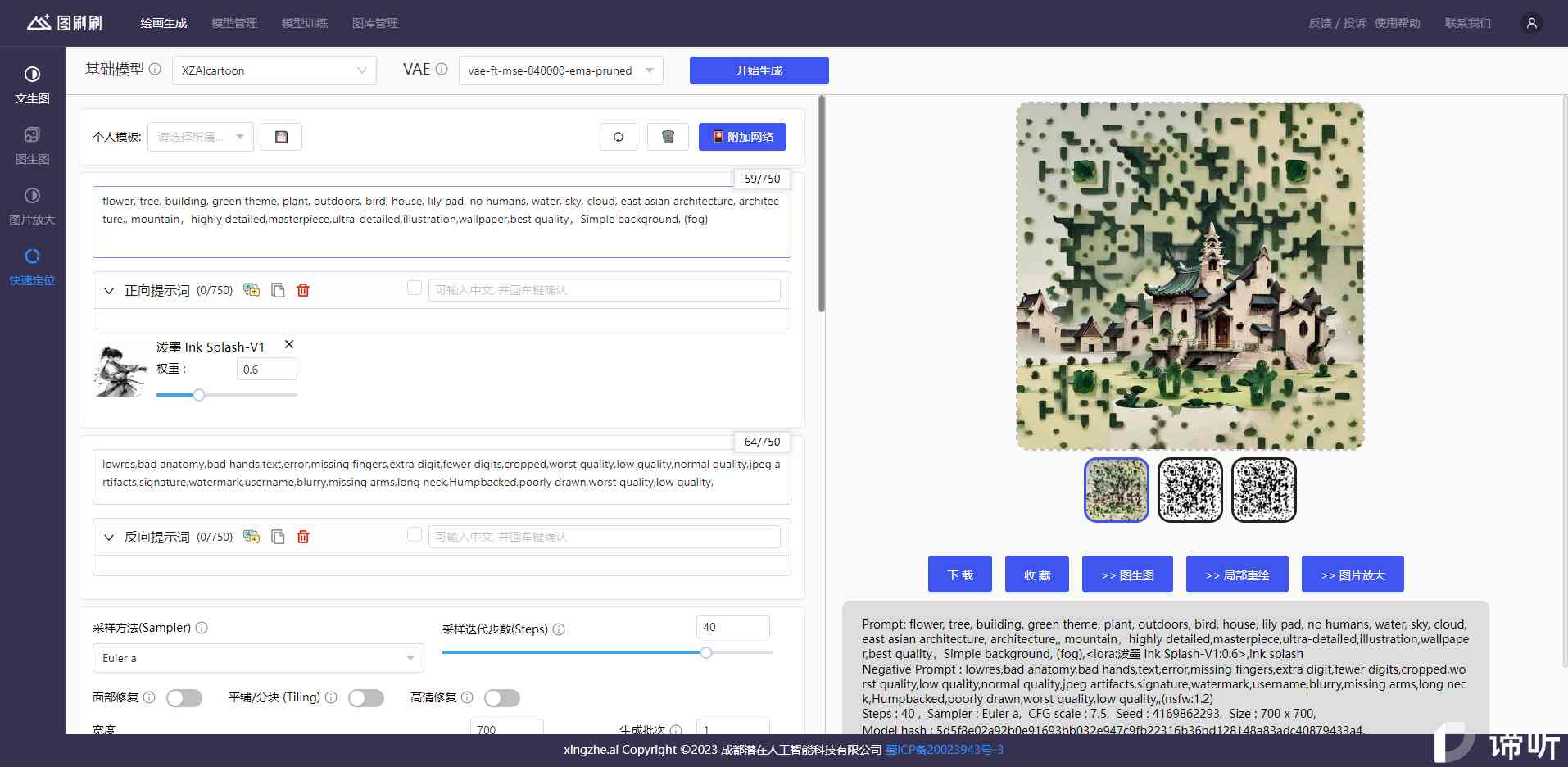
Task: Open the 基础模型 XZAIcartoon dropdown
Action: pos(274,70)
